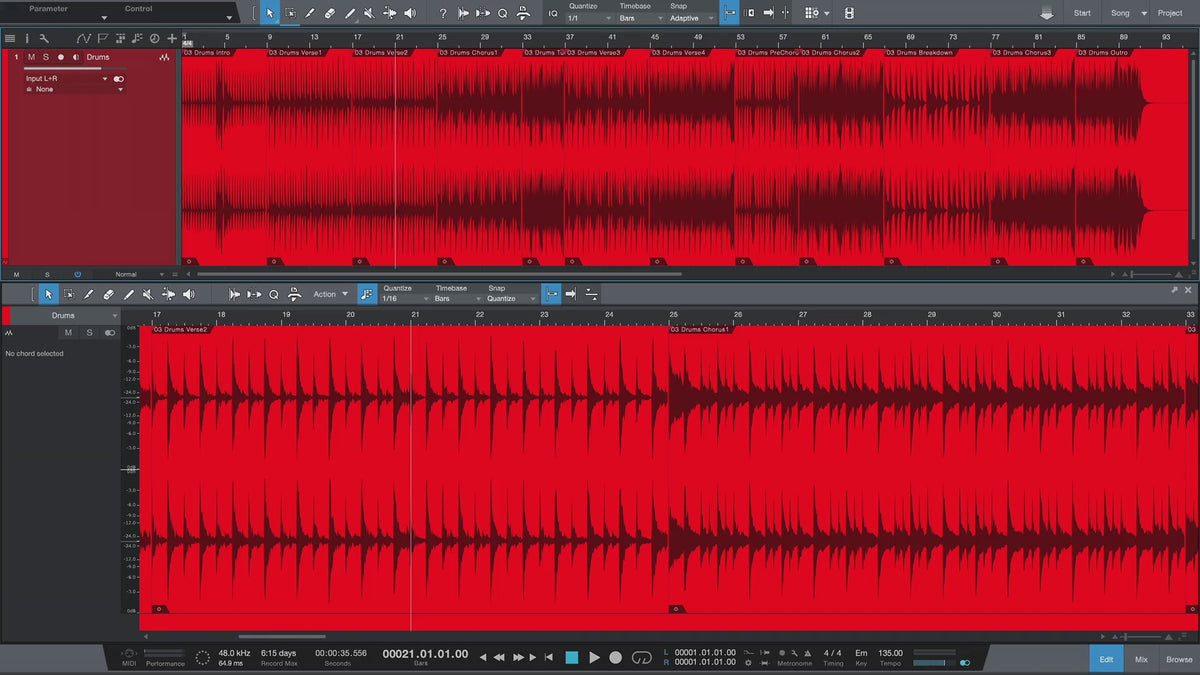The width and height of the screenshot is (1200, 675).
Task: Expand the top Snap Adaptive dropdown
Action: 692,18
